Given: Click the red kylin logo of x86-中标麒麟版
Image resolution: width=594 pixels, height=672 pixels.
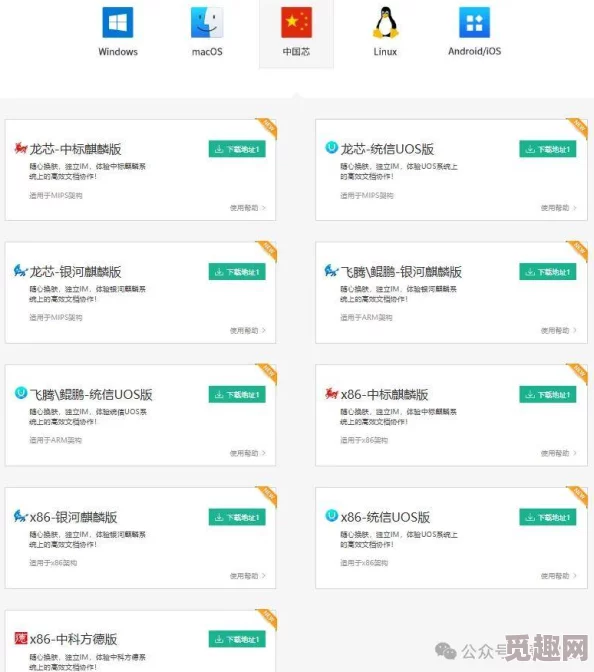Looking at the screenshot, I should tap(331, 393).
